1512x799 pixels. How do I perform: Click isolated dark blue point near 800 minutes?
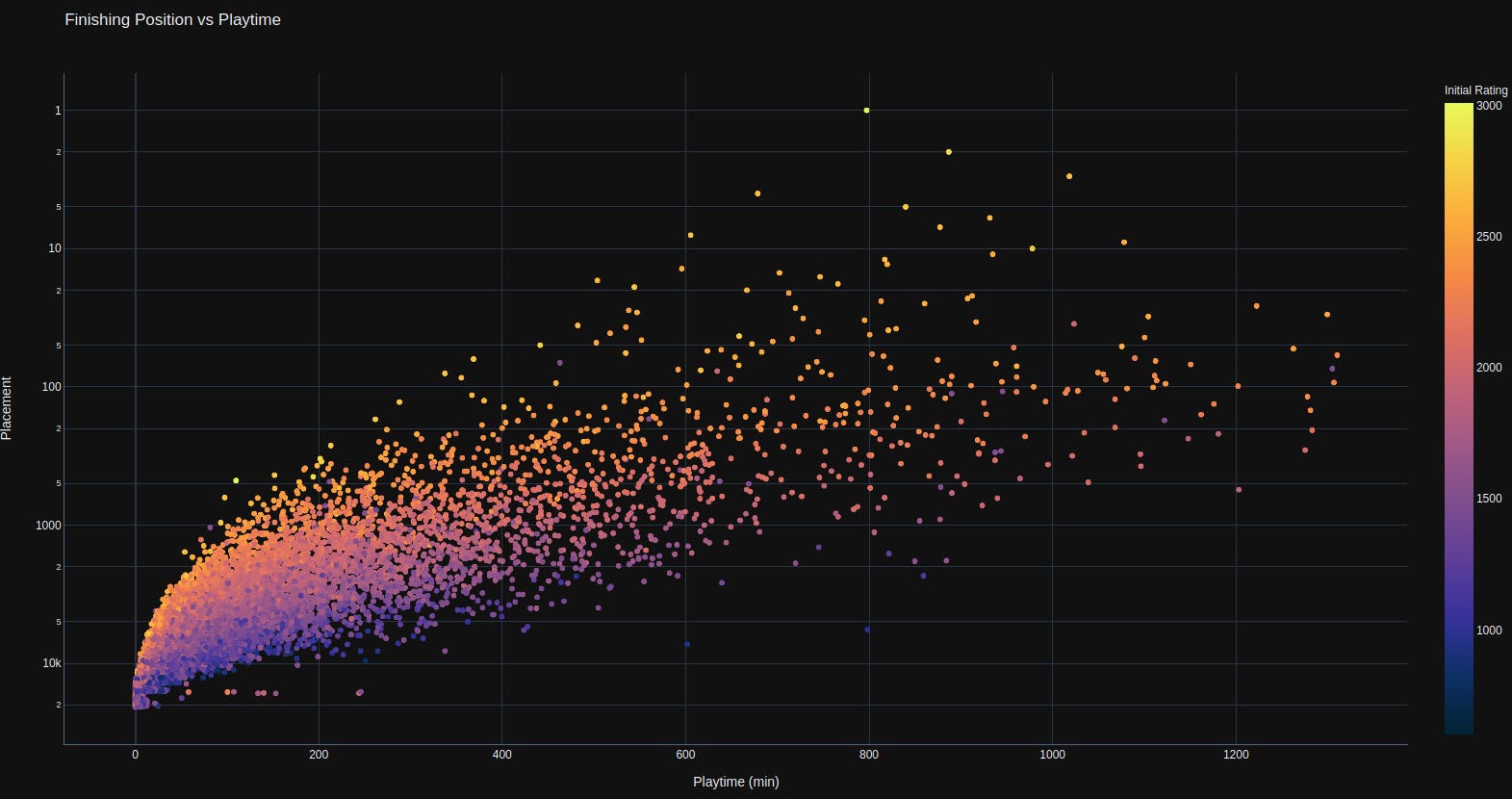(867, 630)
